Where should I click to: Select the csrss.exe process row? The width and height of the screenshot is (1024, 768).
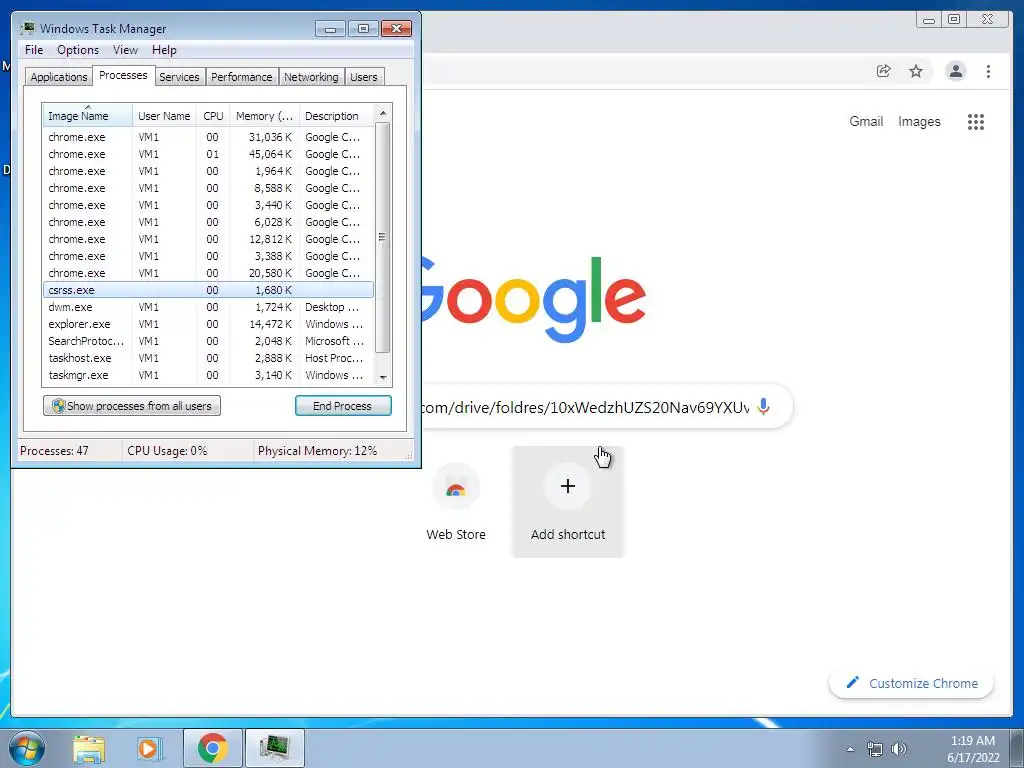click(x=208, y=290)
